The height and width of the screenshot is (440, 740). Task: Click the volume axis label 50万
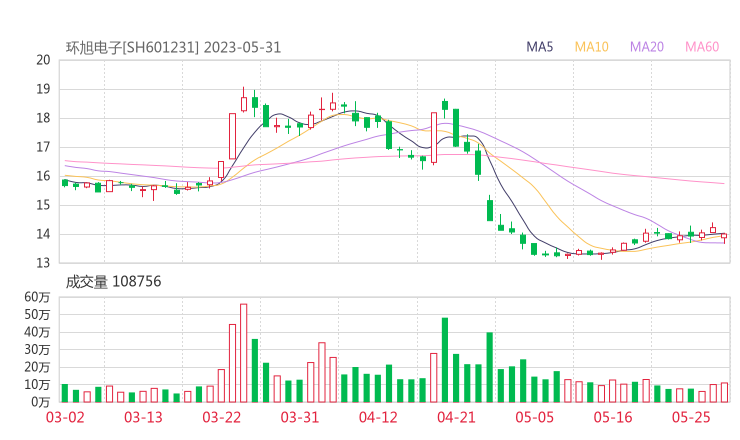37,314
